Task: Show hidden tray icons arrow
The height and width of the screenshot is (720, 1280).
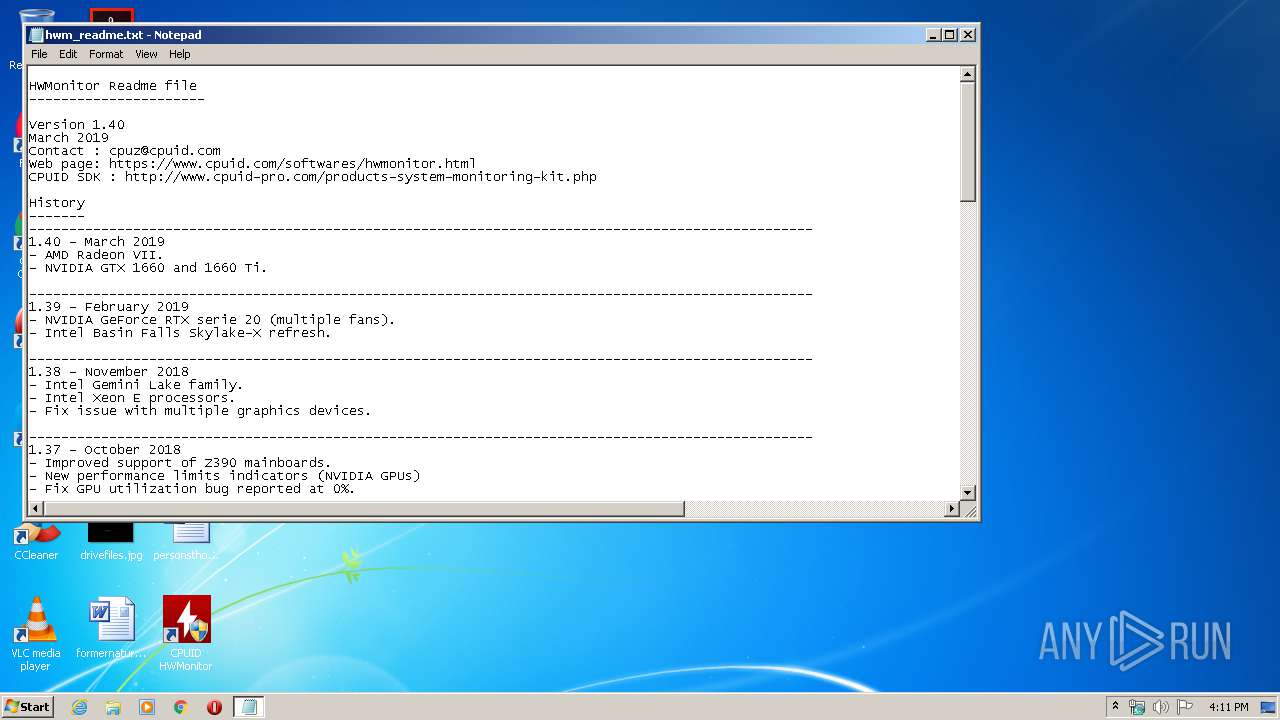Action: coord(1116,707)
